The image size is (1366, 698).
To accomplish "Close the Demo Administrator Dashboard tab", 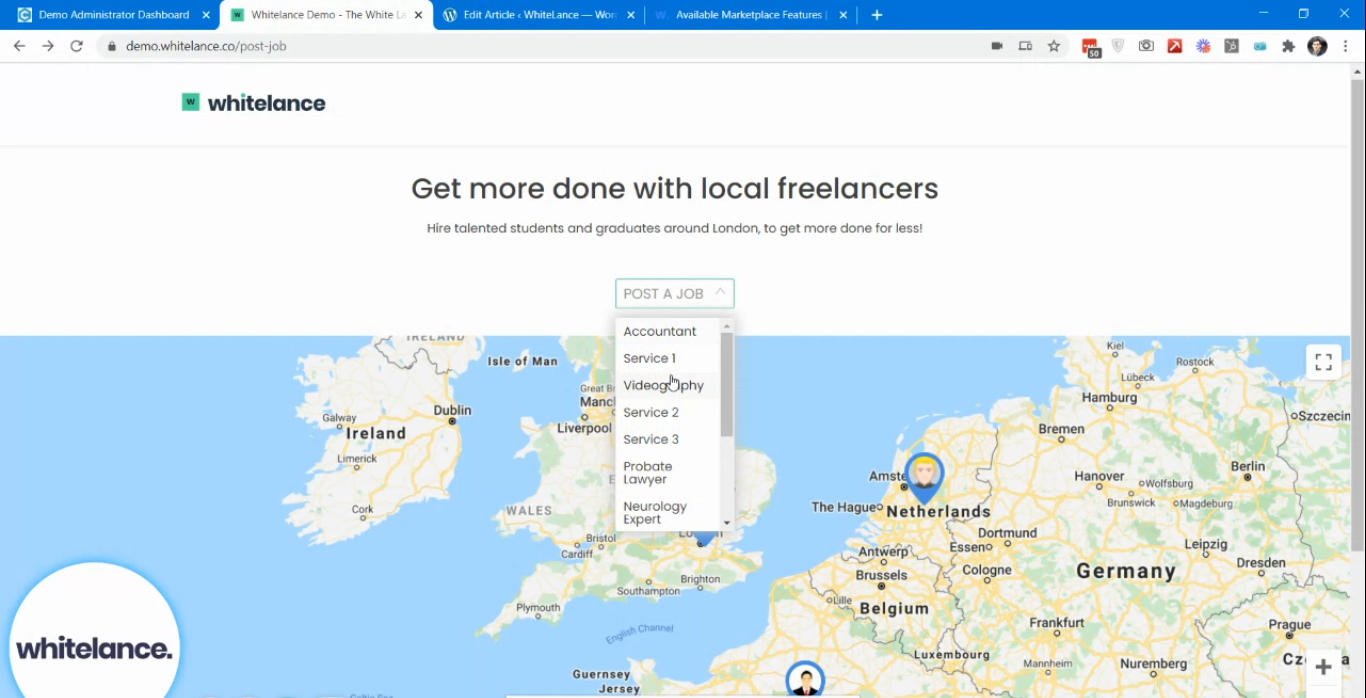I will click(x=206, y=15).
